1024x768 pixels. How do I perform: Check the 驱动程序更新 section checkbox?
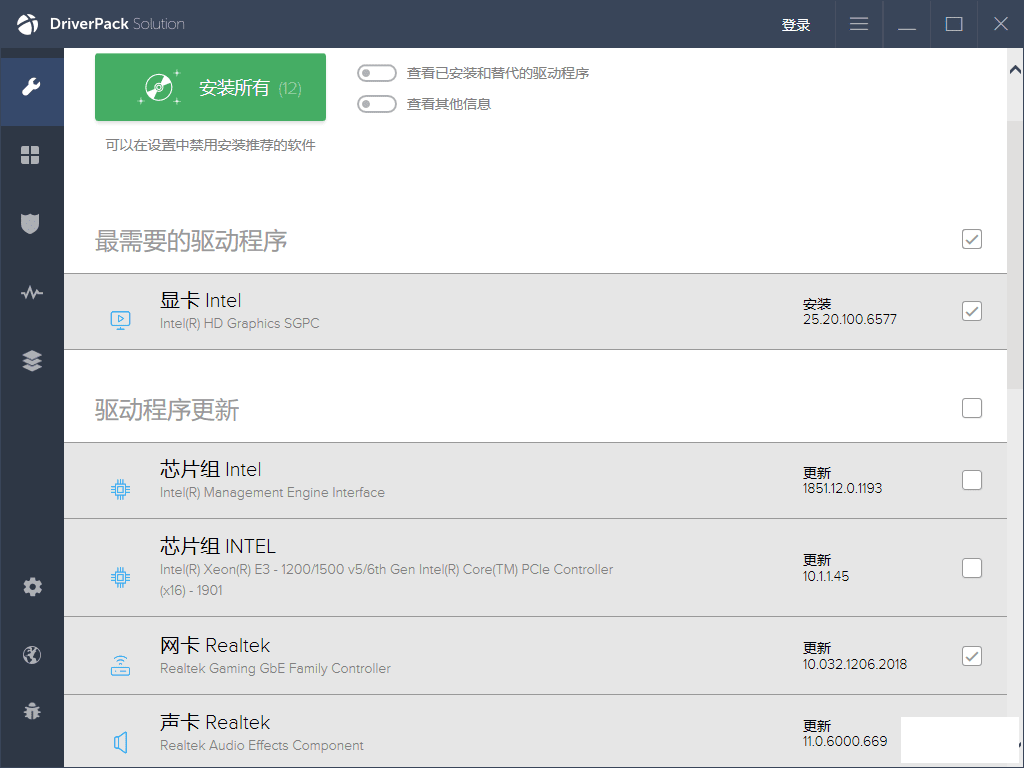(972, 408)
